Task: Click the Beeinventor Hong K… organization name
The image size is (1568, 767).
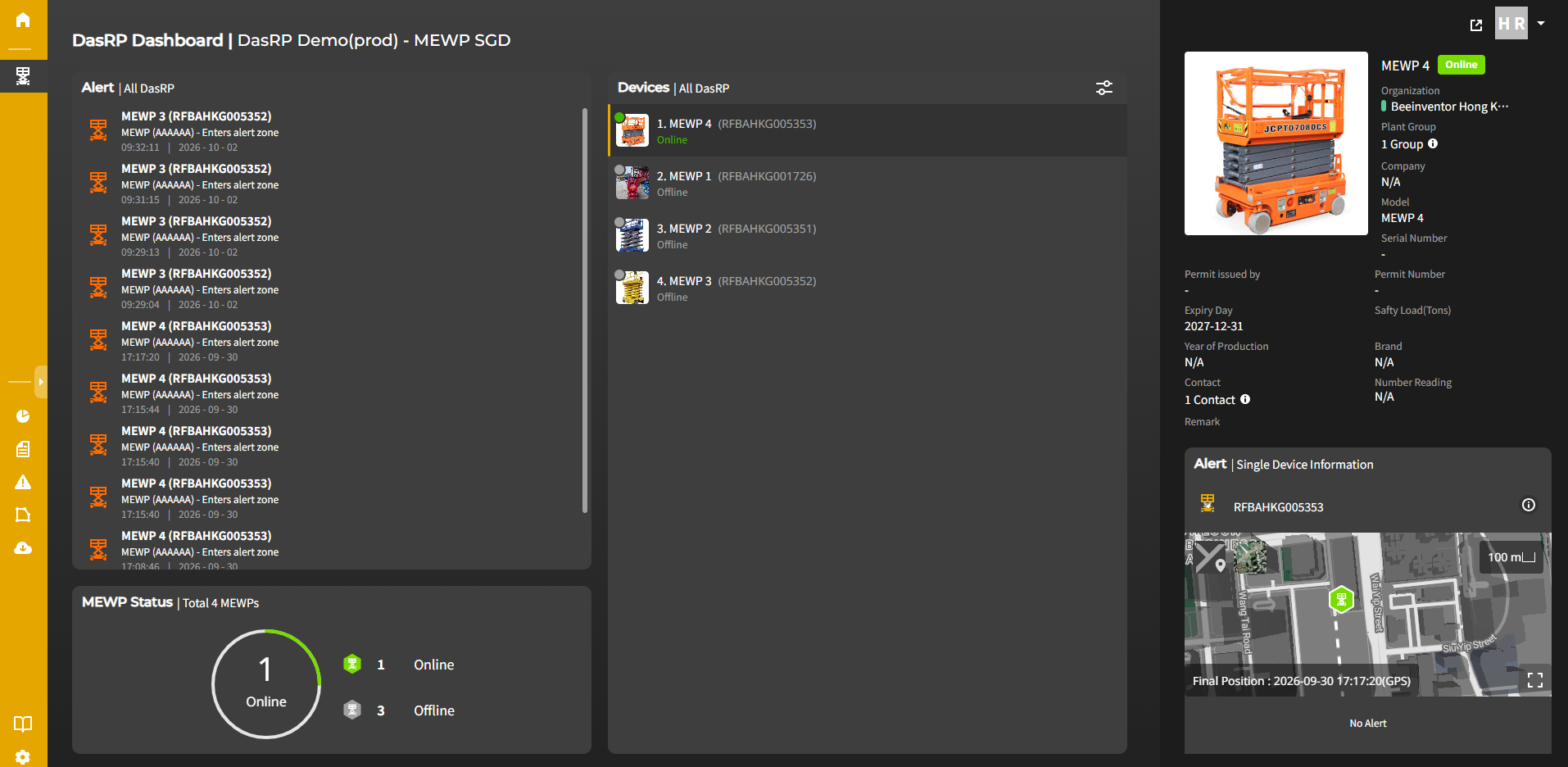Action: (1449, 107)
